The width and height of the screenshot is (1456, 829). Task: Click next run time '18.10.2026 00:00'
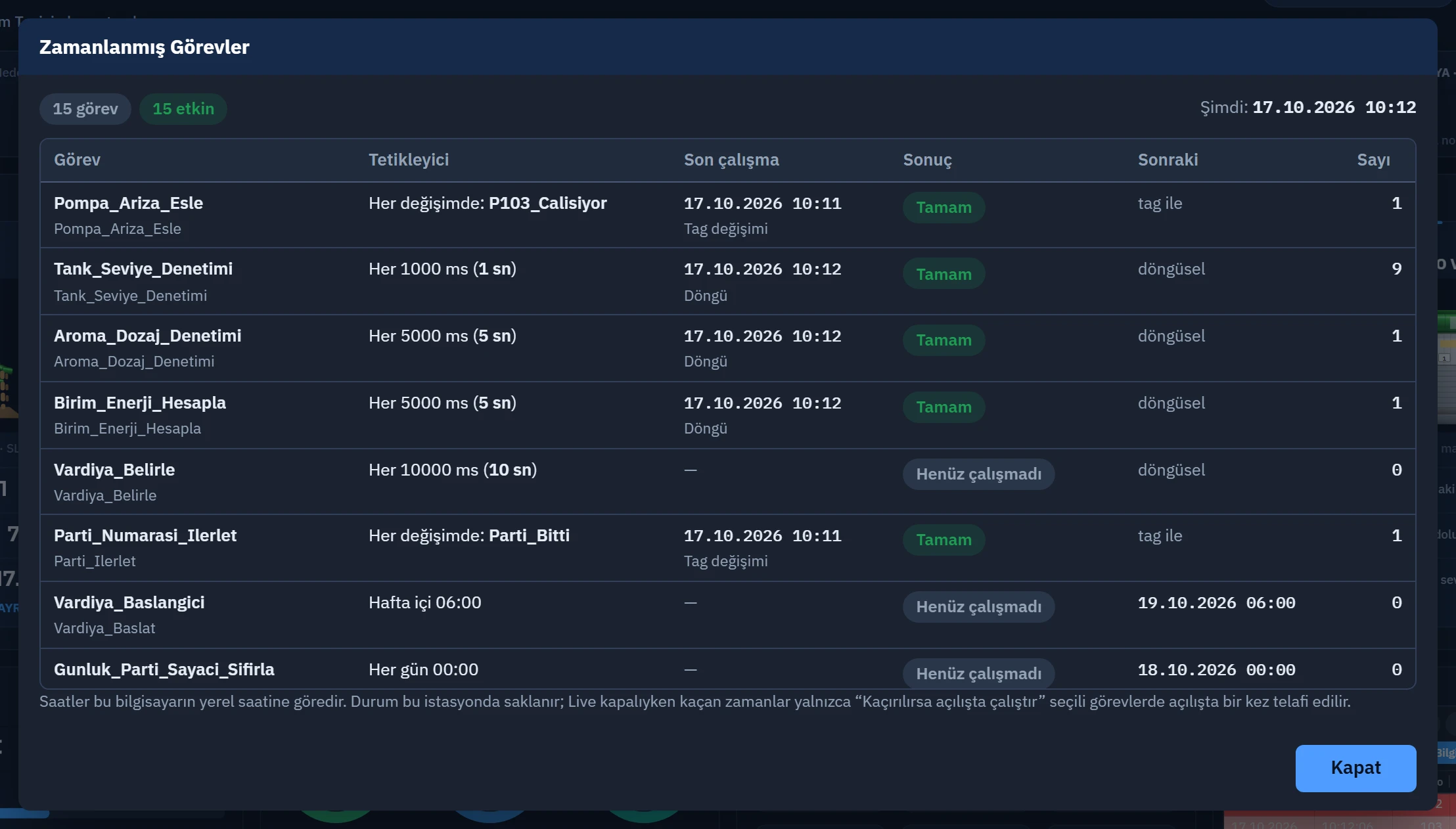[1217, 669]
